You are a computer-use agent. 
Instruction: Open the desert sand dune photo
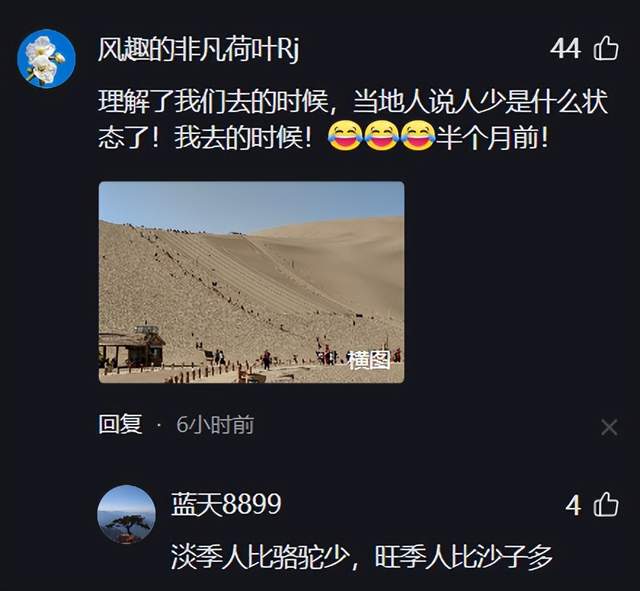[251, 282]
